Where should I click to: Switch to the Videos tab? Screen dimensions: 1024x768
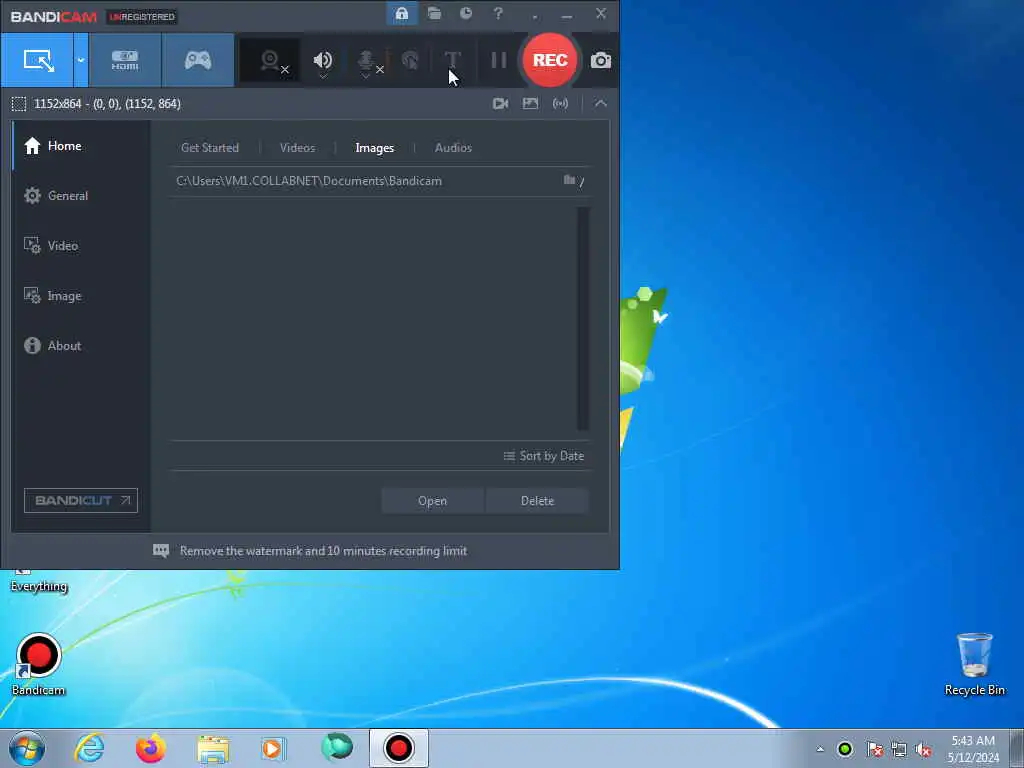coord(297,148)
